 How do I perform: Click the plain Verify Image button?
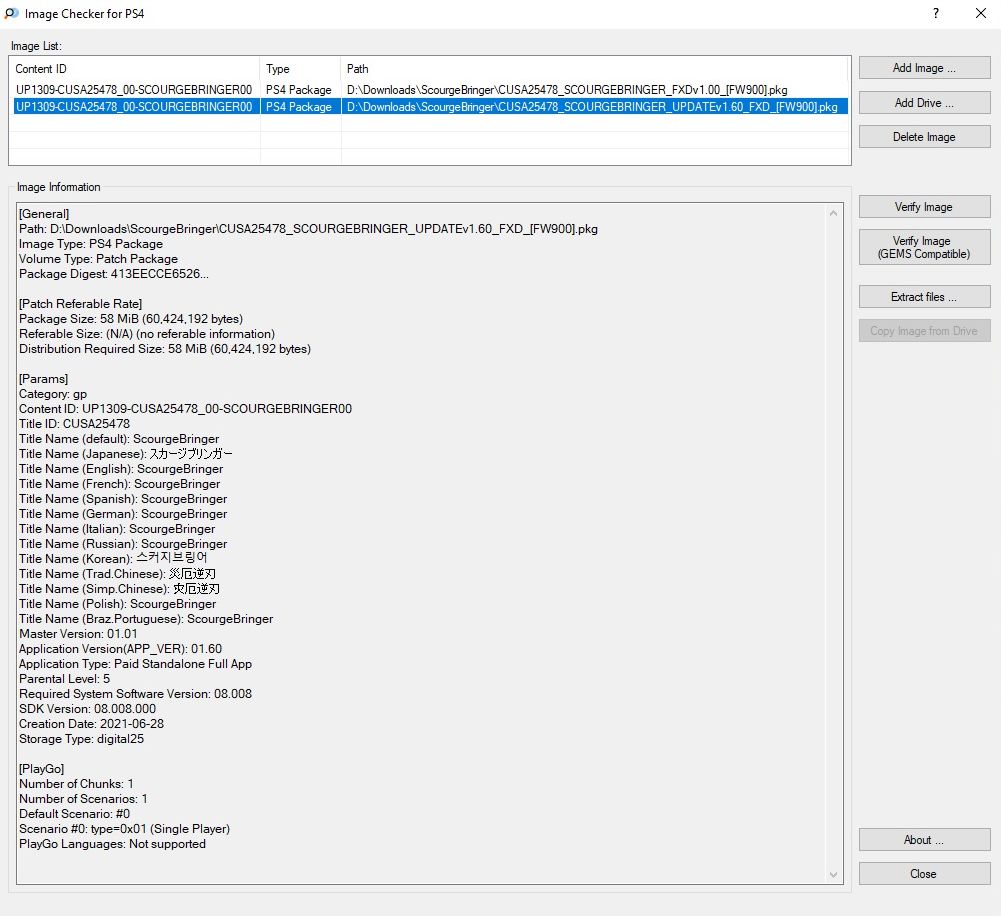click(924, 207)
